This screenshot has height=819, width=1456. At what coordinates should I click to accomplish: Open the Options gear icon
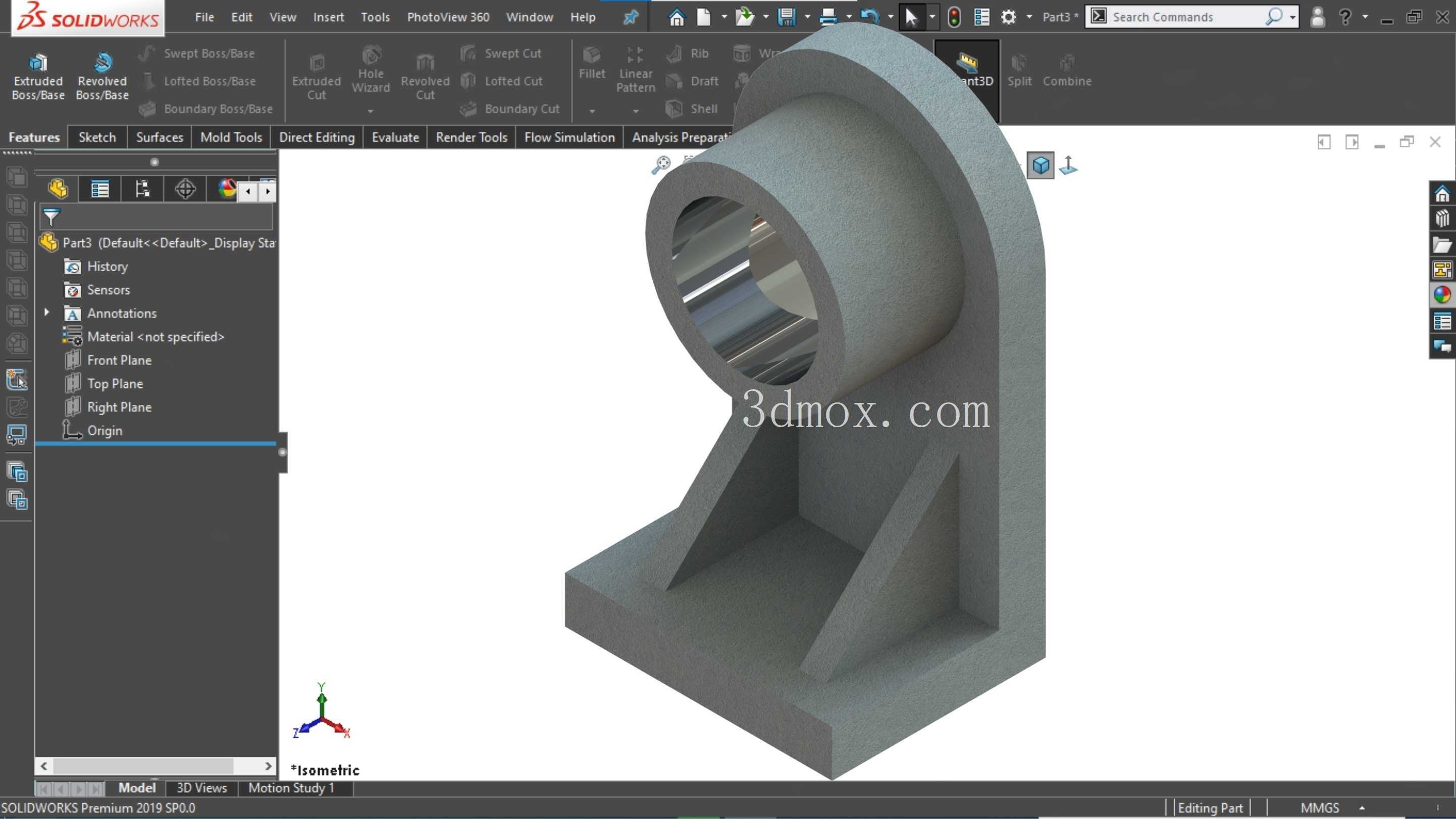[1008, 17]
